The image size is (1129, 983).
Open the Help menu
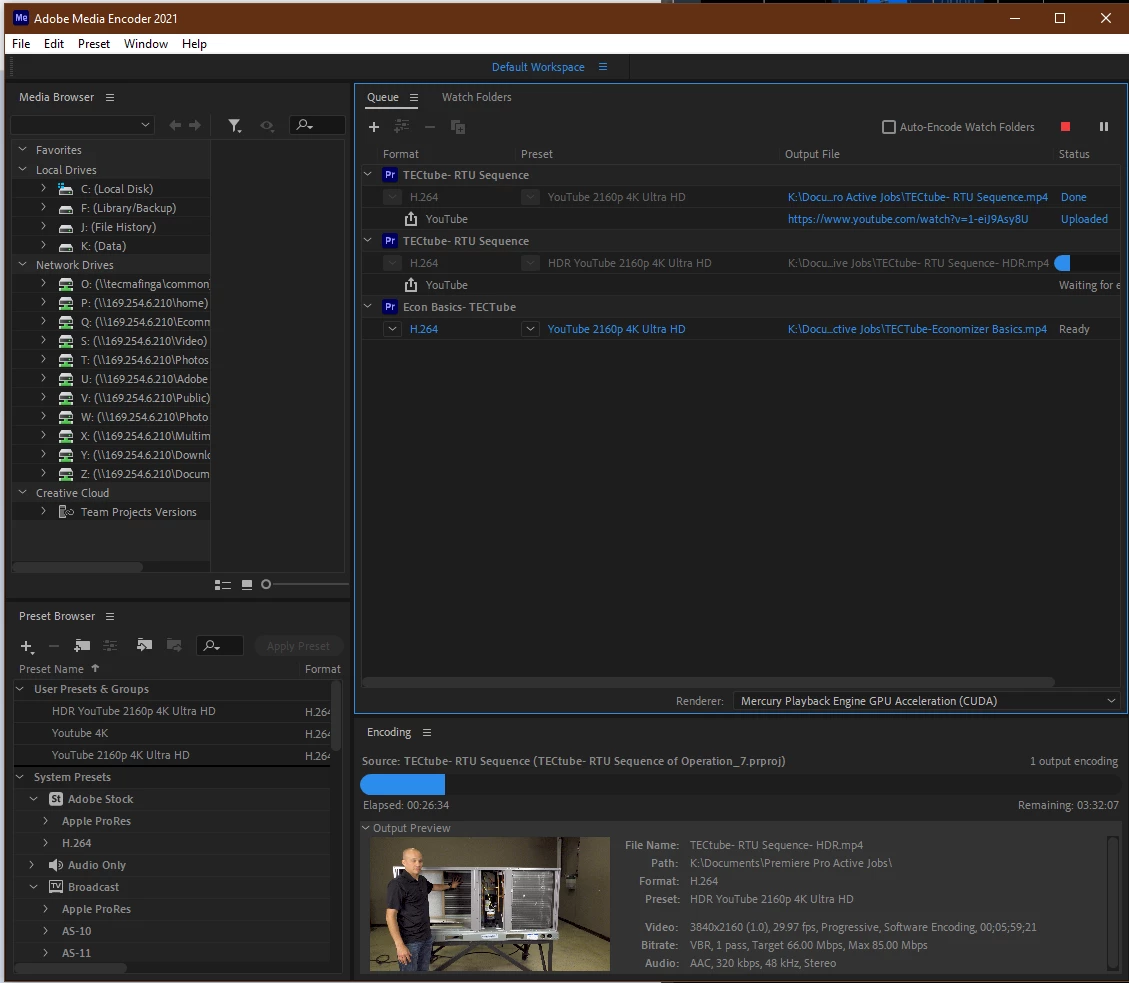(x=194, y=44)
